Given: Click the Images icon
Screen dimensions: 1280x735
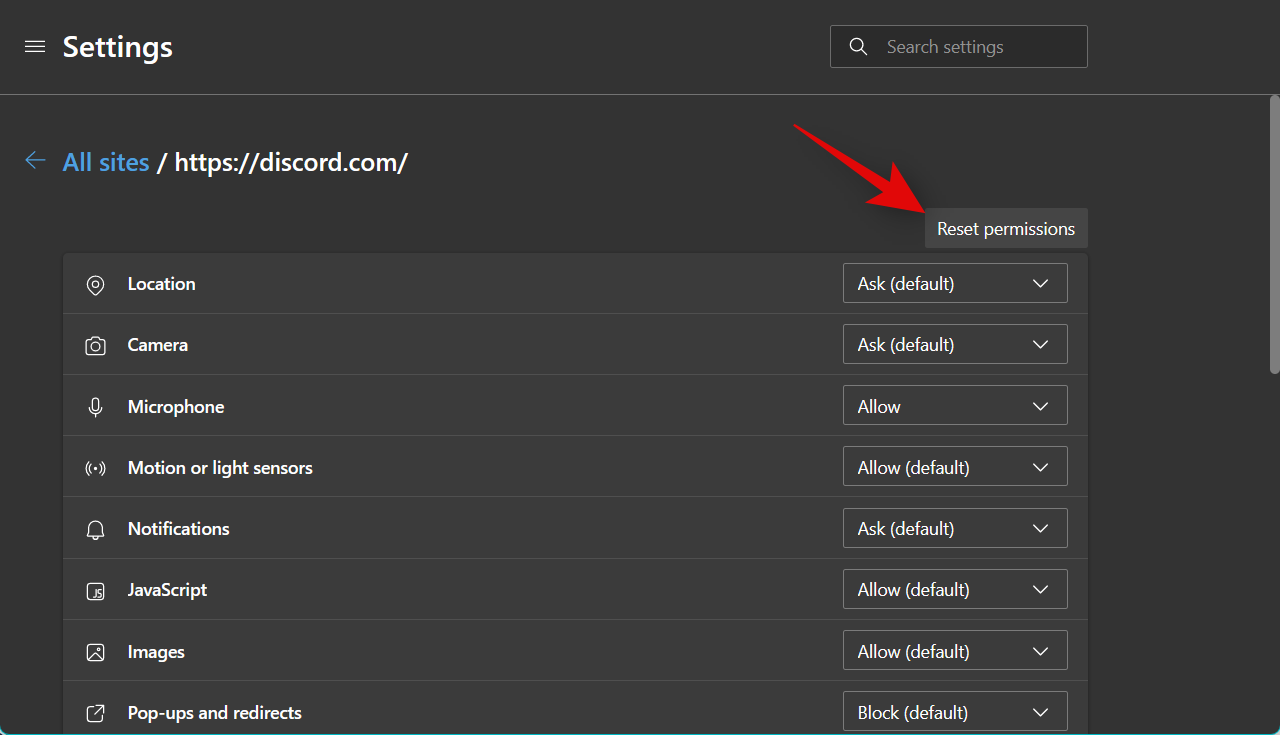Looking at the screenshot, I should tap(95, 652).
